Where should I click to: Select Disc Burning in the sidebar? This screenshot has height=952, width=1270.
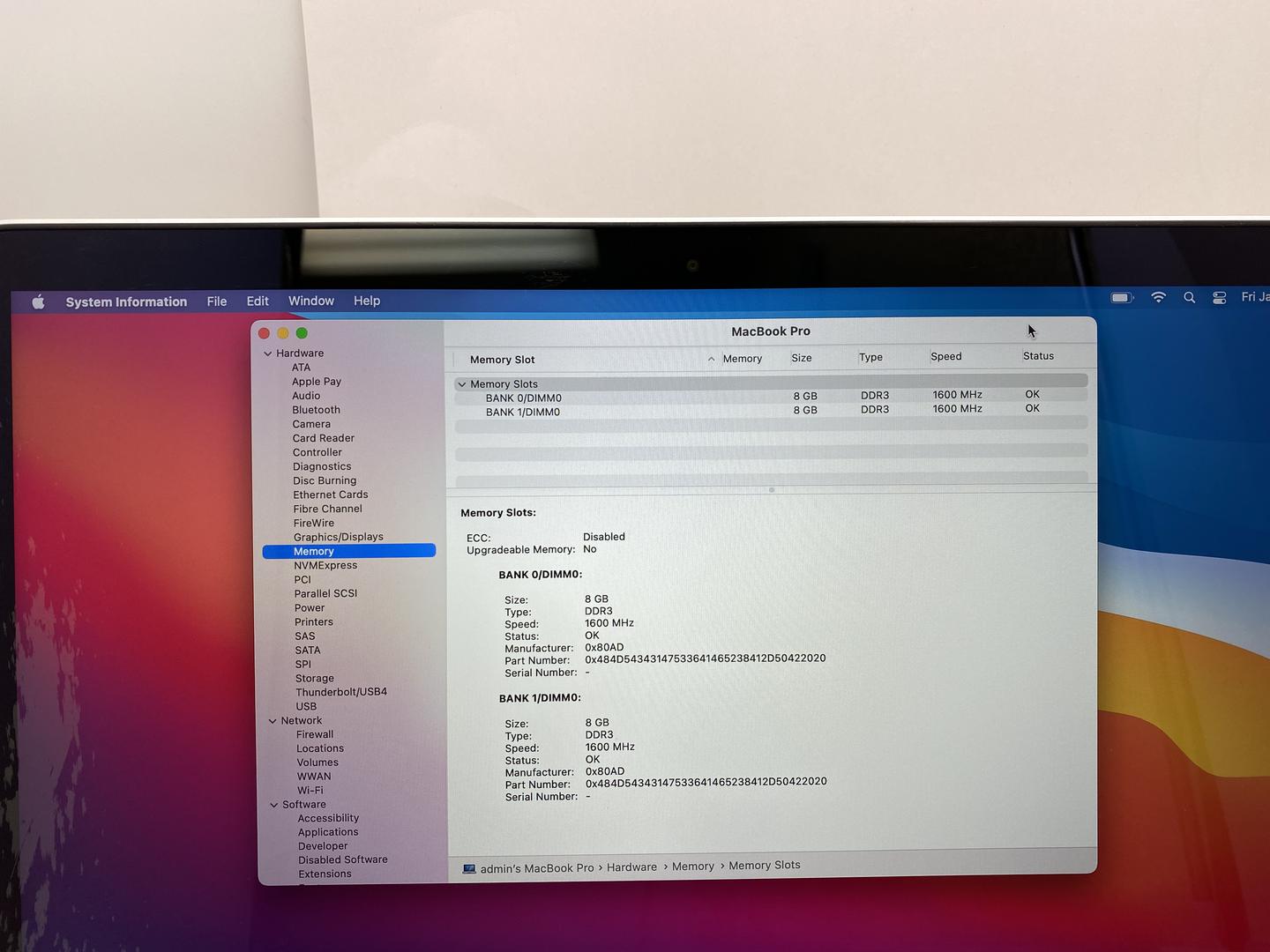click(325, 480)
